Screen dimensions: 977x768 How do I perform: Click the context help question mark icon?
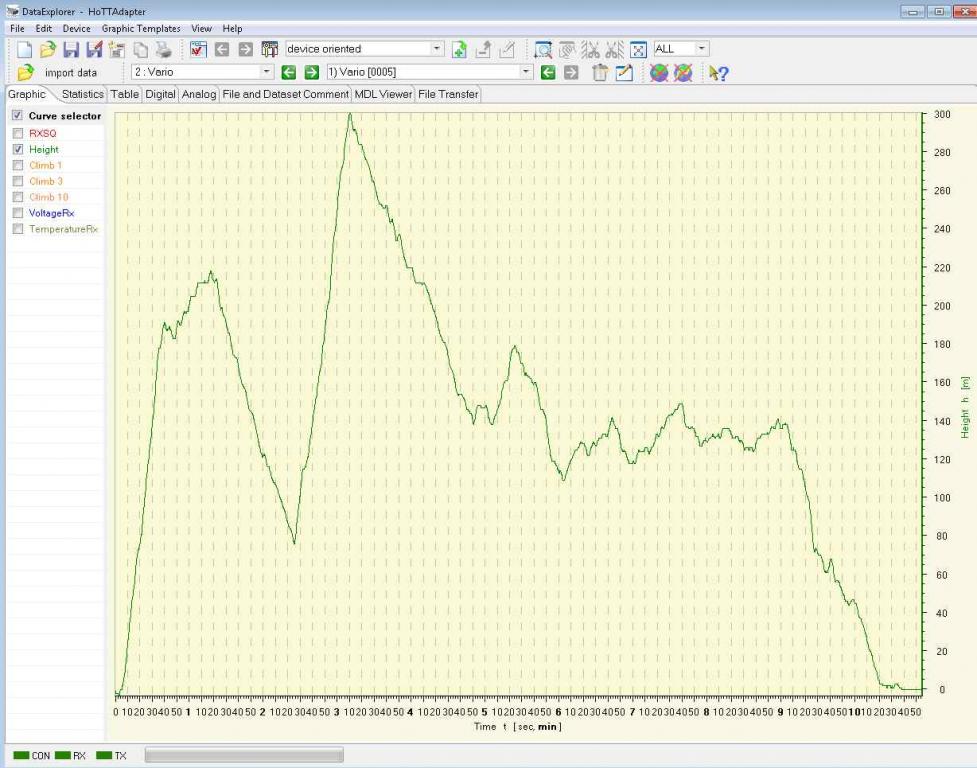(718, 73)
